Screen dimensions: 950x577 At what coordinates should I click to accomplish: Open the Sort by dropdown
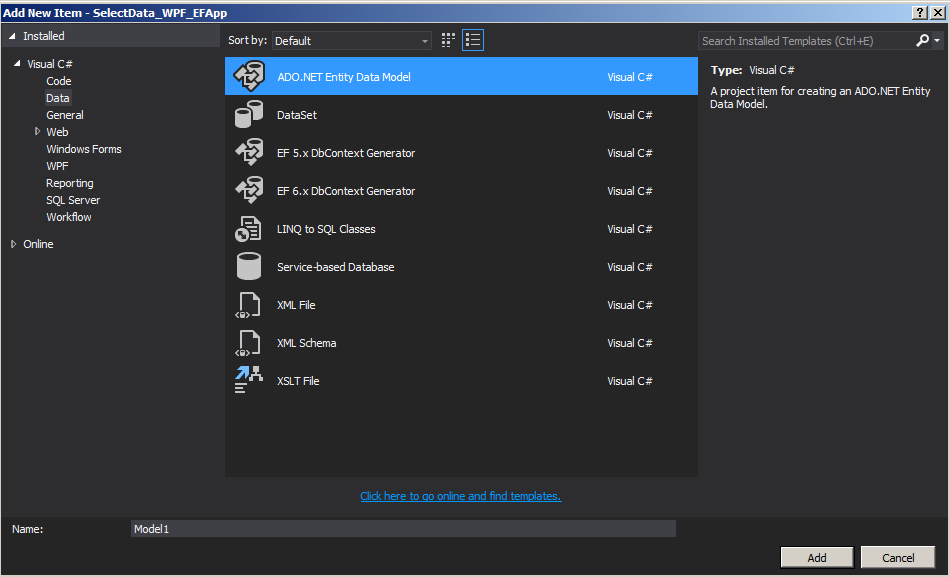351,41
